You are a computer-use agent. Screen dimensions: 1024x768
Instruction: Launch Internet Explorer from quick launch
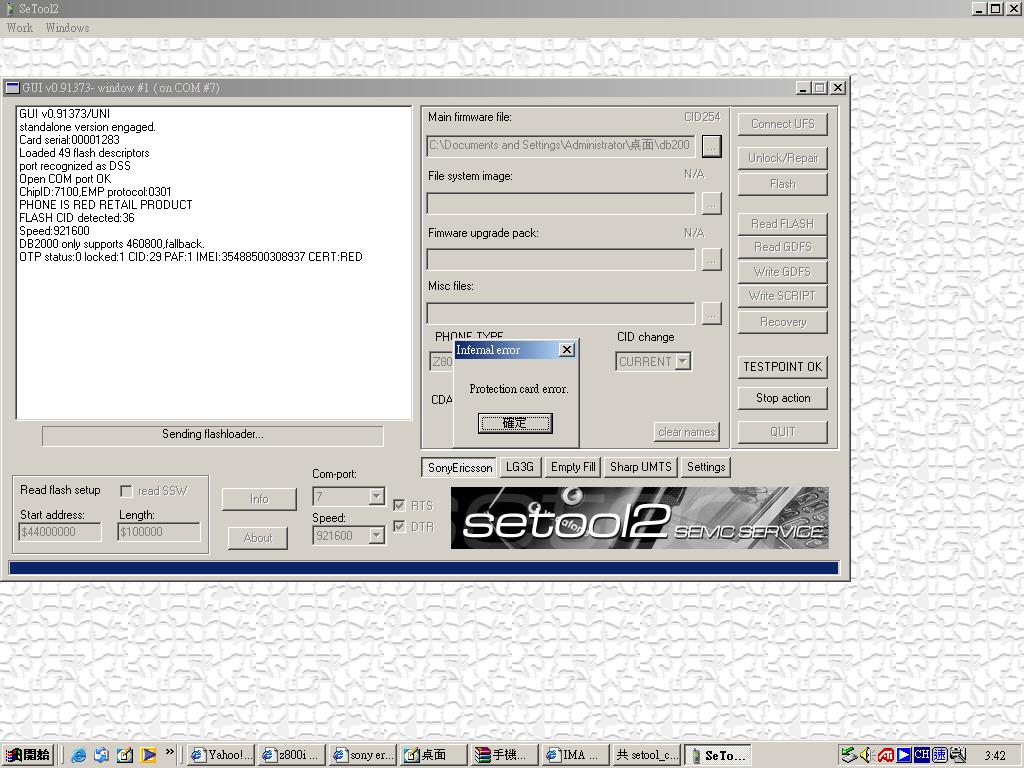click(x=79, y=755)
